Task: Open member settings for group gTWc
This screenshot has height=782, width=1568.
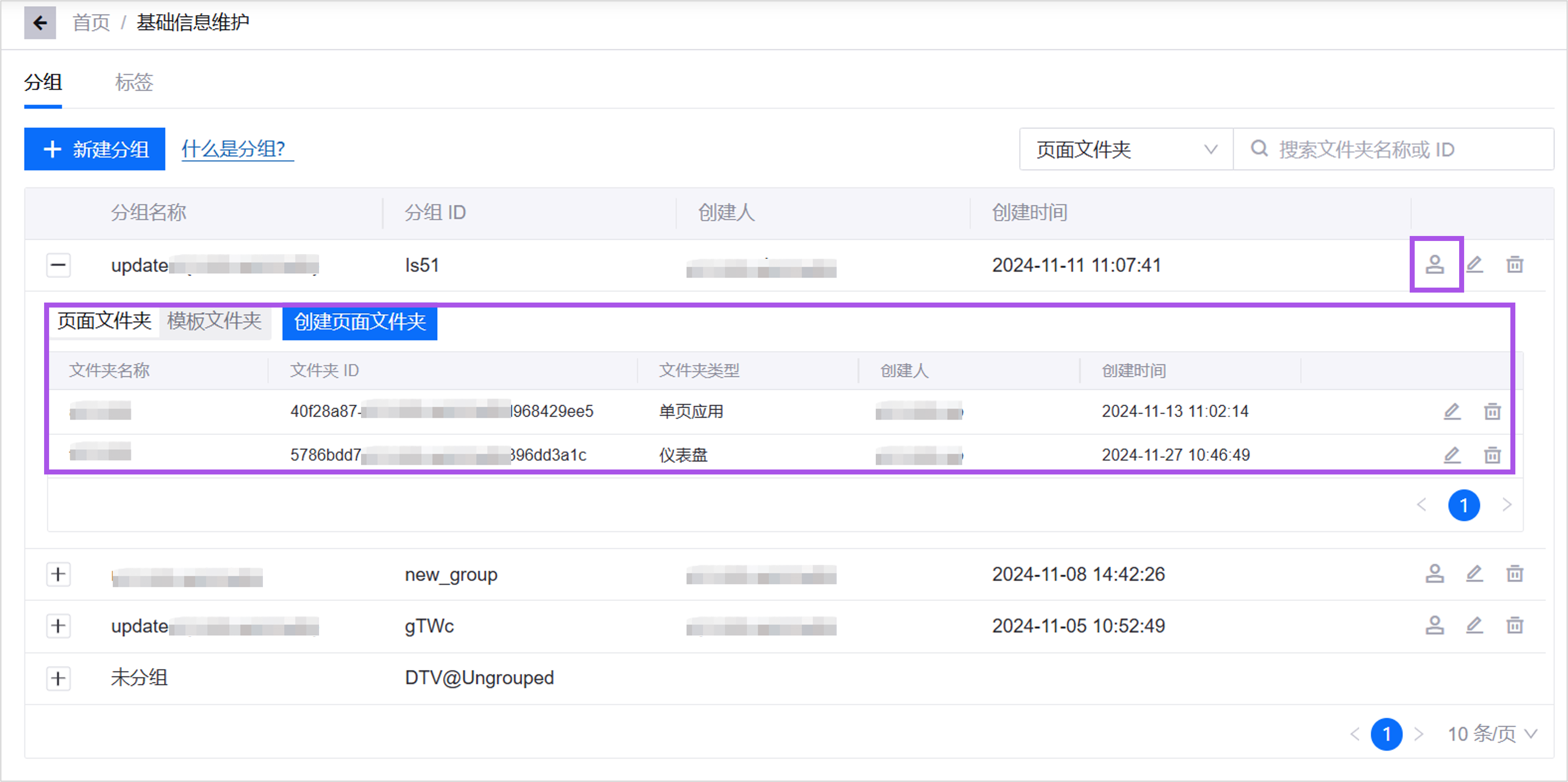Action: pyautogui.click(x=1435, y=625)
